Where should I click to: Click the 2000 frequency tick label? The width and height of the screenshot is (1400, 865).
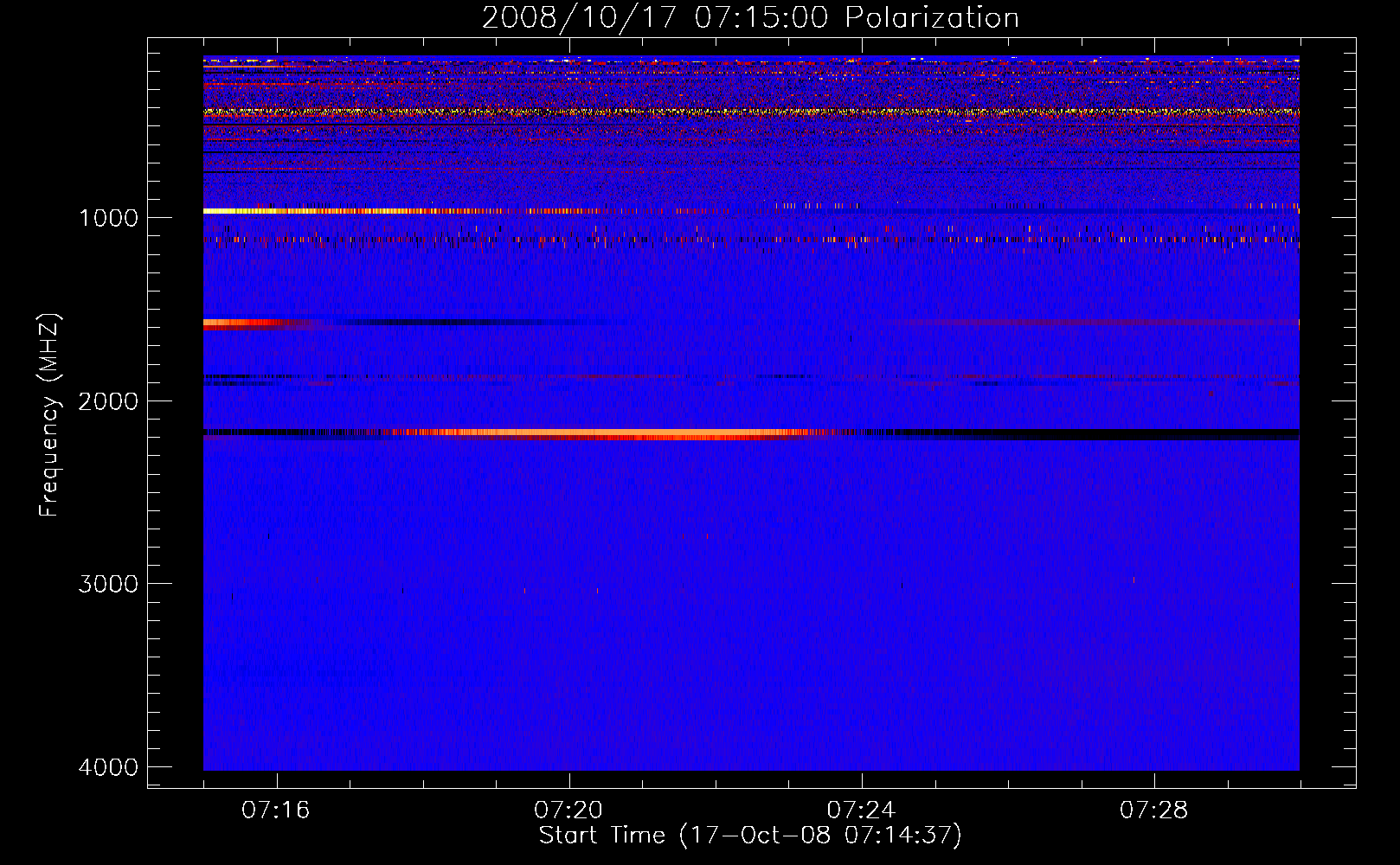108,401
